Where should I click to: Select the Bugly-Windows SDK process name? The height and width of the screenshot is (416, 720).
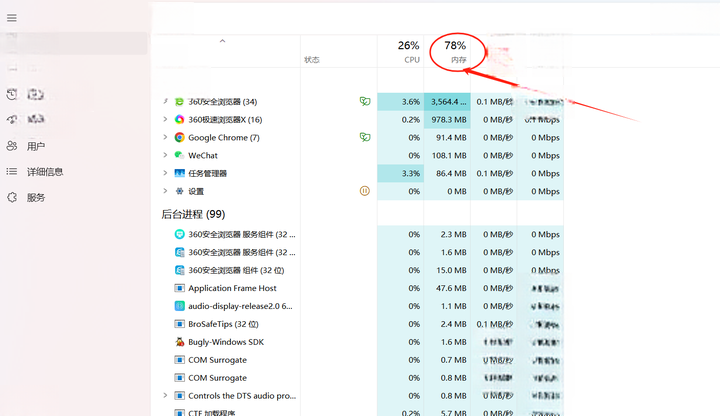[226, 342]
